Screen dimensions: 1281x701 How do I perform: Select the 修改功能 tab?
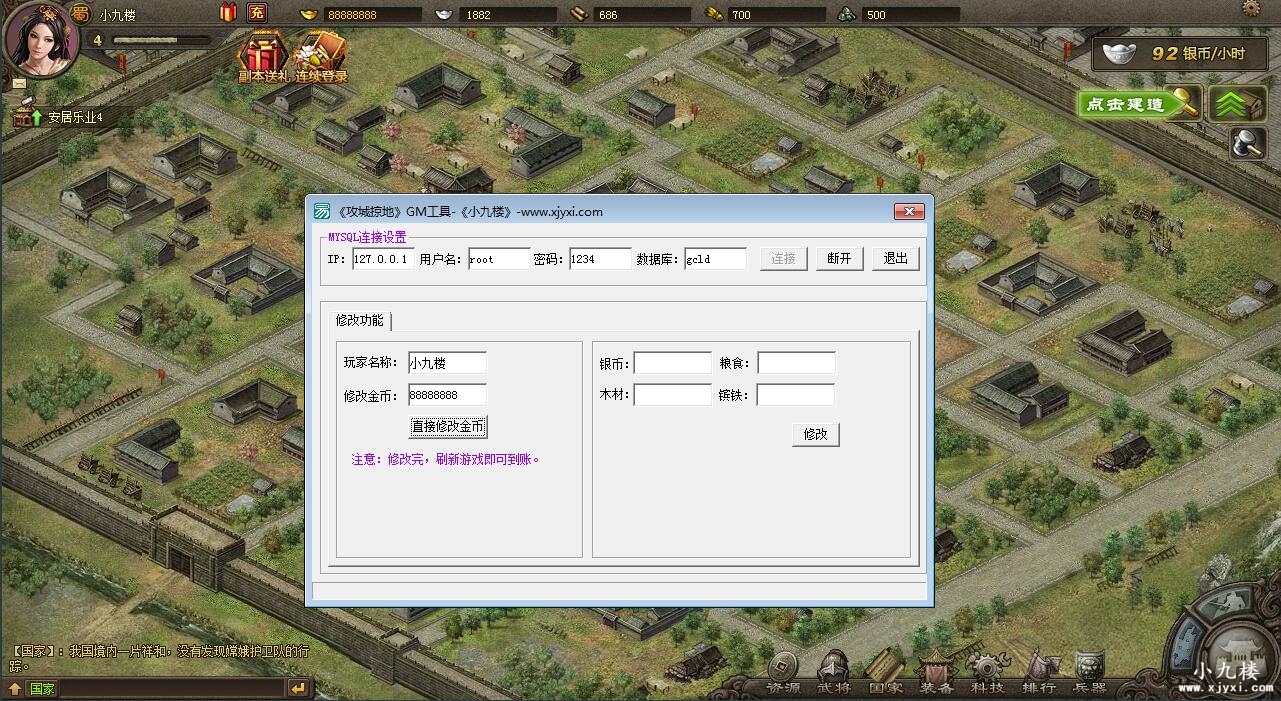[x=360, y=321]
